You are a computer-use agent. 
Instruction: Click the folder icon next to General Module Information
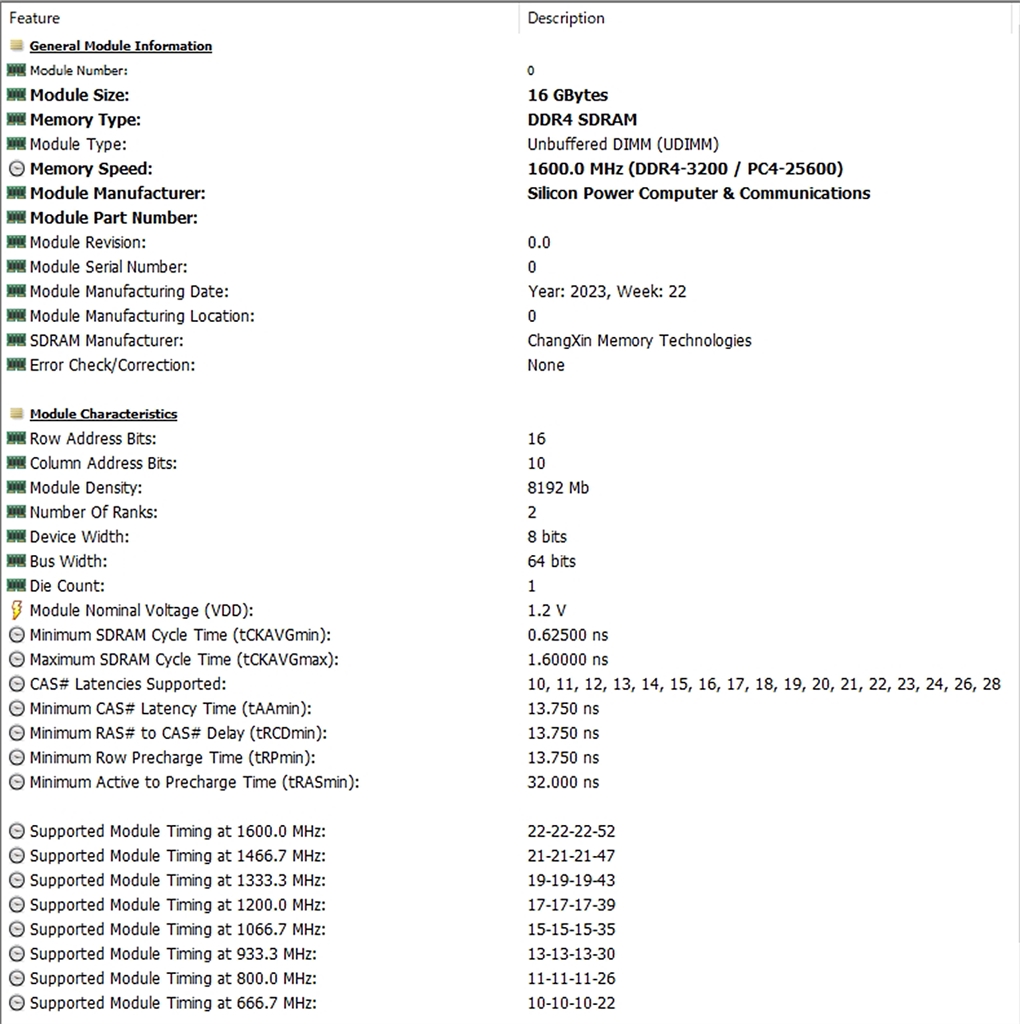(x=17, y=46)
